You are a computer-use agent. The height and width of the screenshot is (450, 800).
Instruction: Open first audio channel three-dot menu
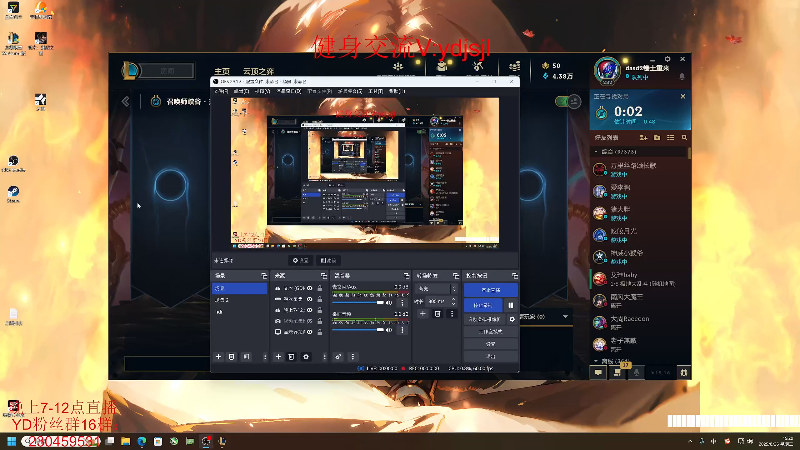402,303
